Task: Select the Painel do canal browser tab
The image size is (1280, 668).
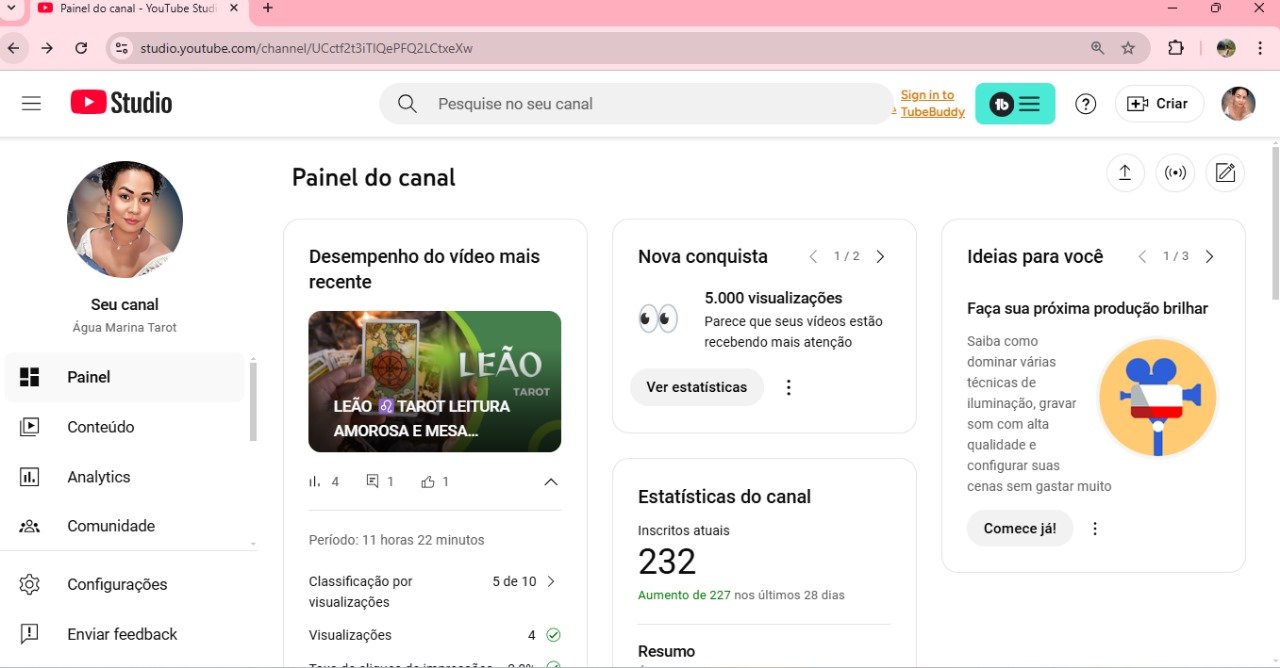Action: pyautogui.click(x=138, y=9)
